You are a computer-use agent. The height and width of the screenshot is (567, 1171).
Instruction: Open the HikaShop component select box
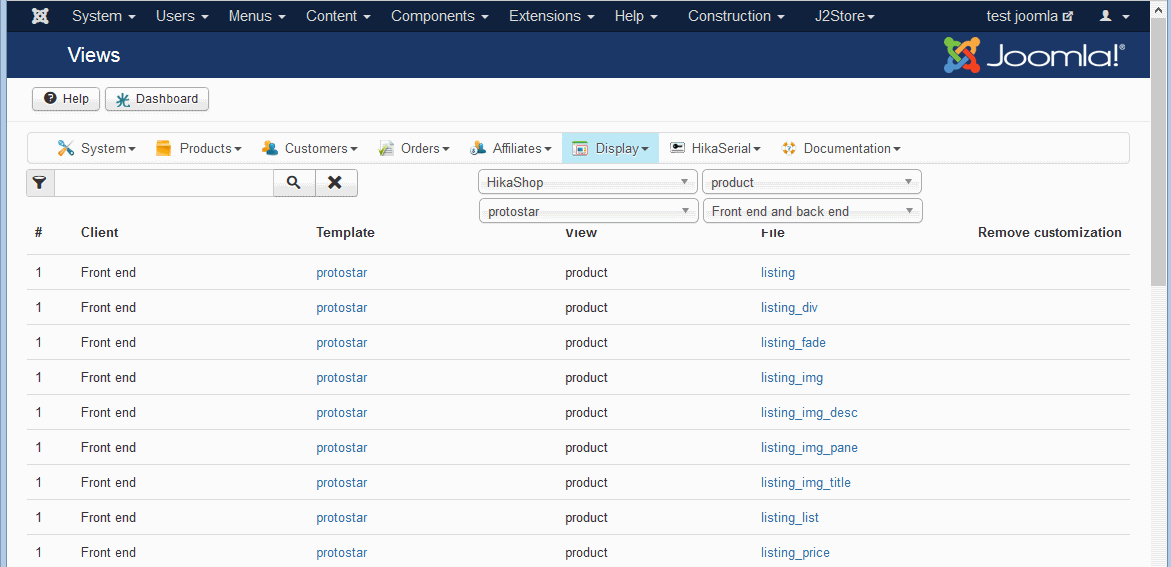click(588, 182)
